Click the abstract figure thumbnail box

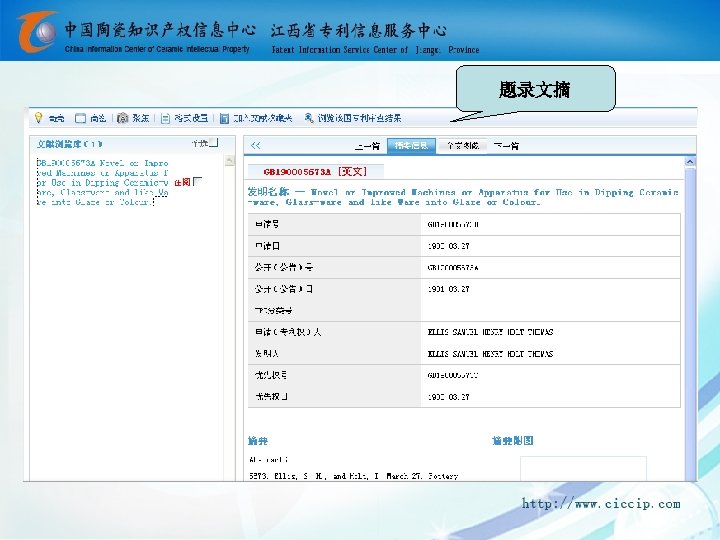pos(583,468)
